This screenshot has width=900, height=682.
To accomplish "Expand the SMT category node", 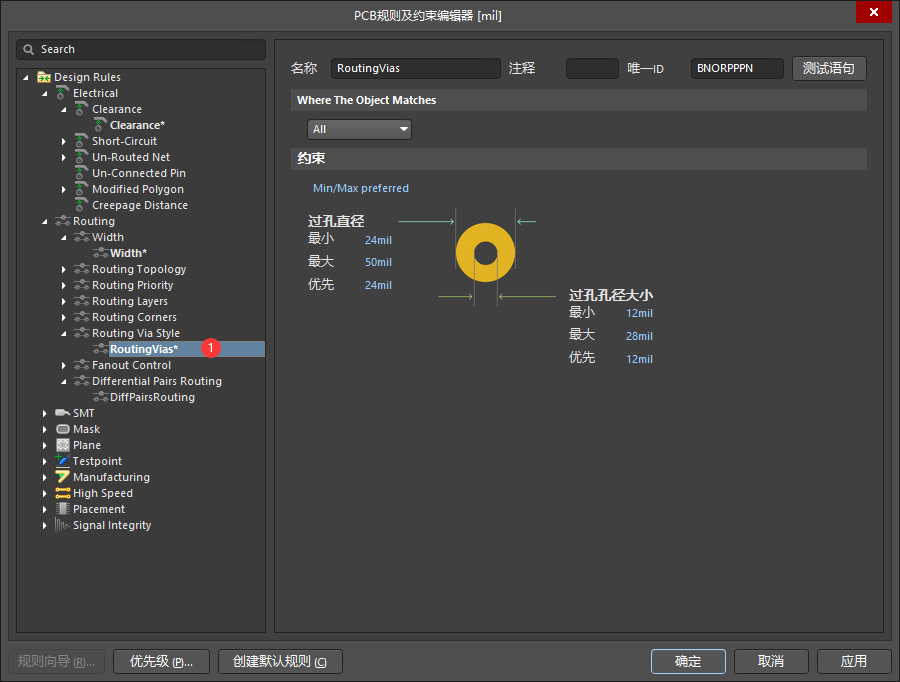I will pos(45,413).
